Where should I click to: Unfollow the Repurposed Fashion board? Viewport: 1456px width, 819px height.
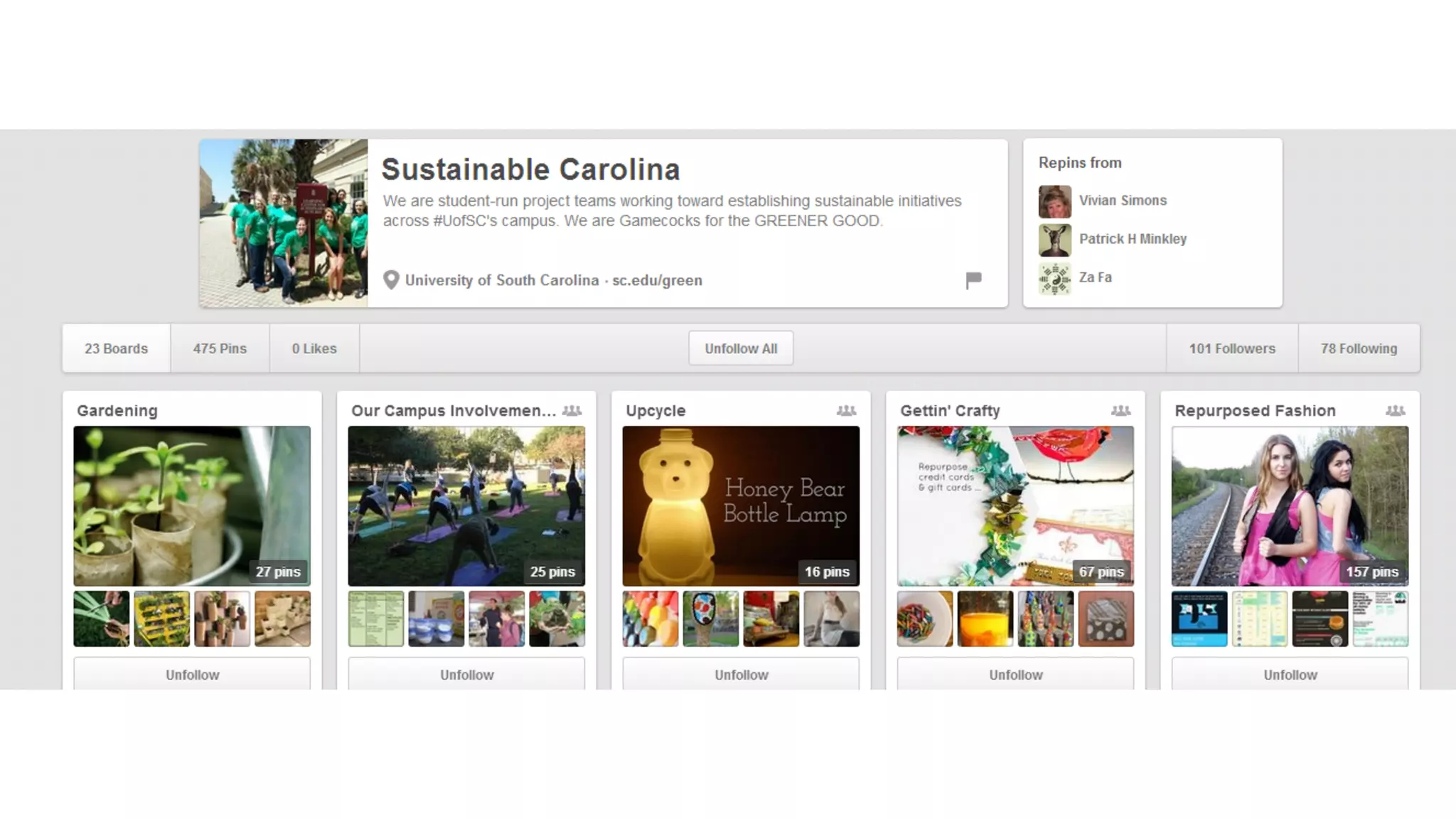1290,674
